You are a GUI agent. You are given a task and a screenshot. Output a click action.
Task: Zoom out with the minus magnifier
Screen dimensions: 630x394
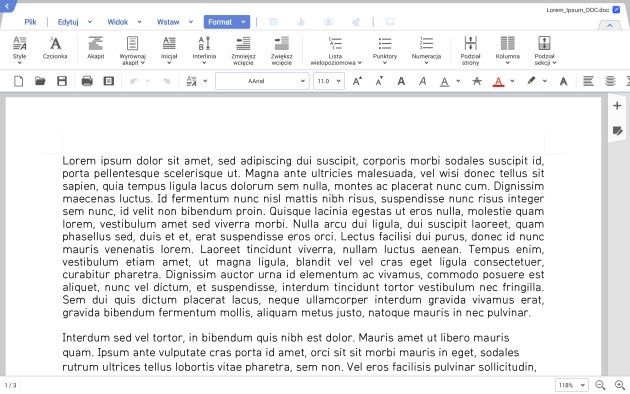coord(600,385)
